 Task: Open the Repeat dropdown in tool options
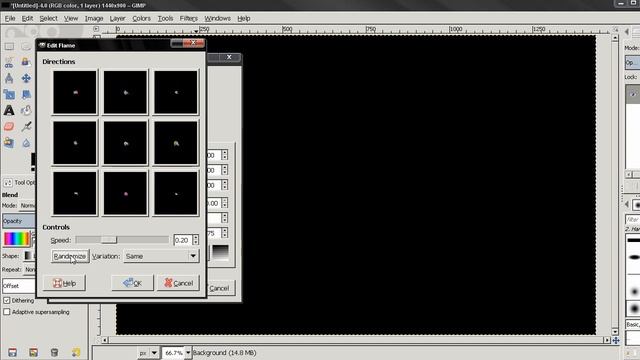click(x=30, y=269)
